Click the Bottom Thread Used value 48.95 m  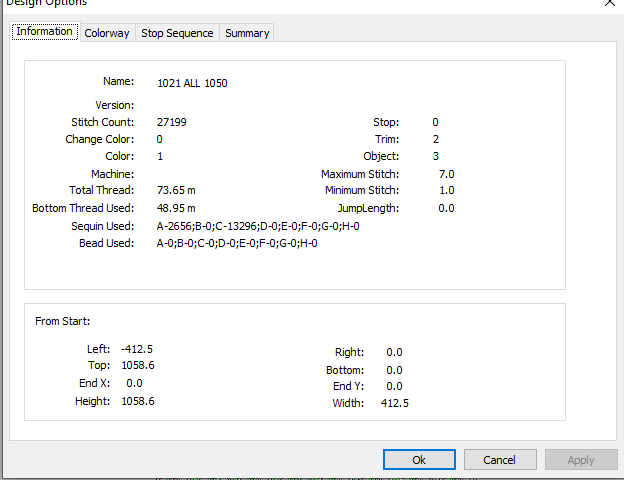pos(176,208)
